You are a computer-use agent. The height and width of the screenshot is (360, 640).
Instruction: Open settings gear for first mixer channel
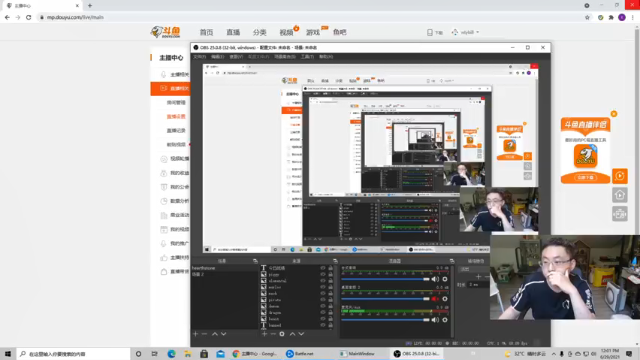(x=445, y=279)
